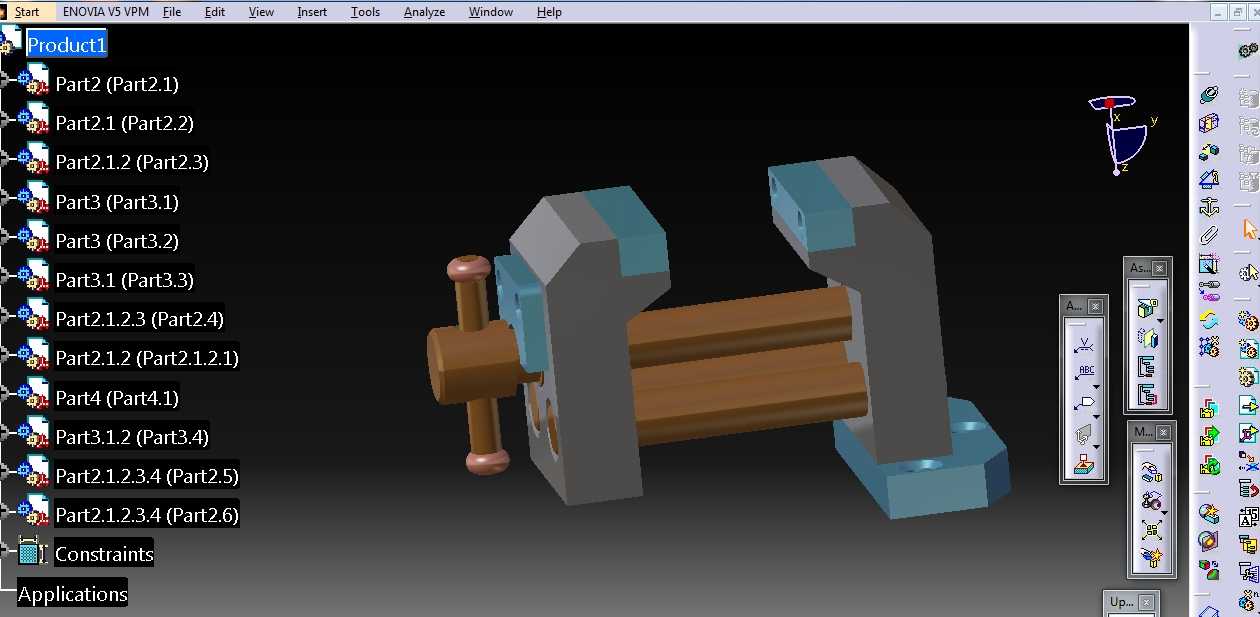The image size is (1260, 617).
Task: Click the Flexible/Rigid Sub-Assembly chain icon
Action: 1209,291
